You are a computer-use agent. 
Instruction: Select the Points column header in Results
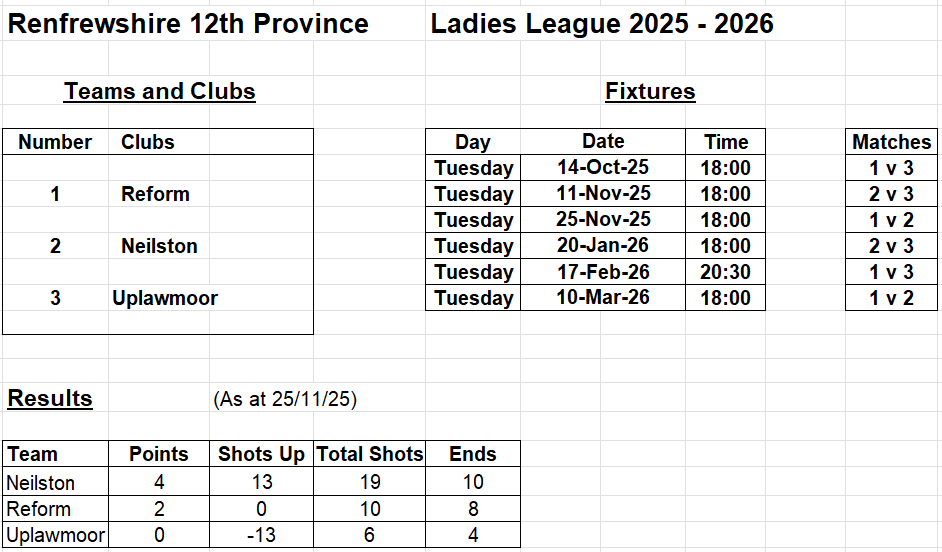tap(158, 454)
